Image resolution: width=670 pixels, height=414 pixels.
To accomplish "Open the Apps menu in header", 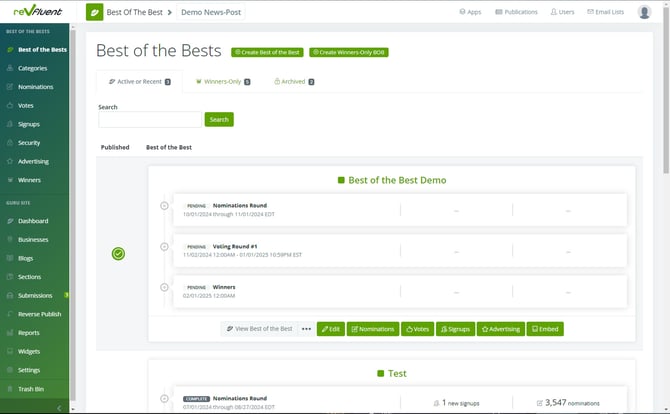I will pyautogui.click(x=470, y=12).
